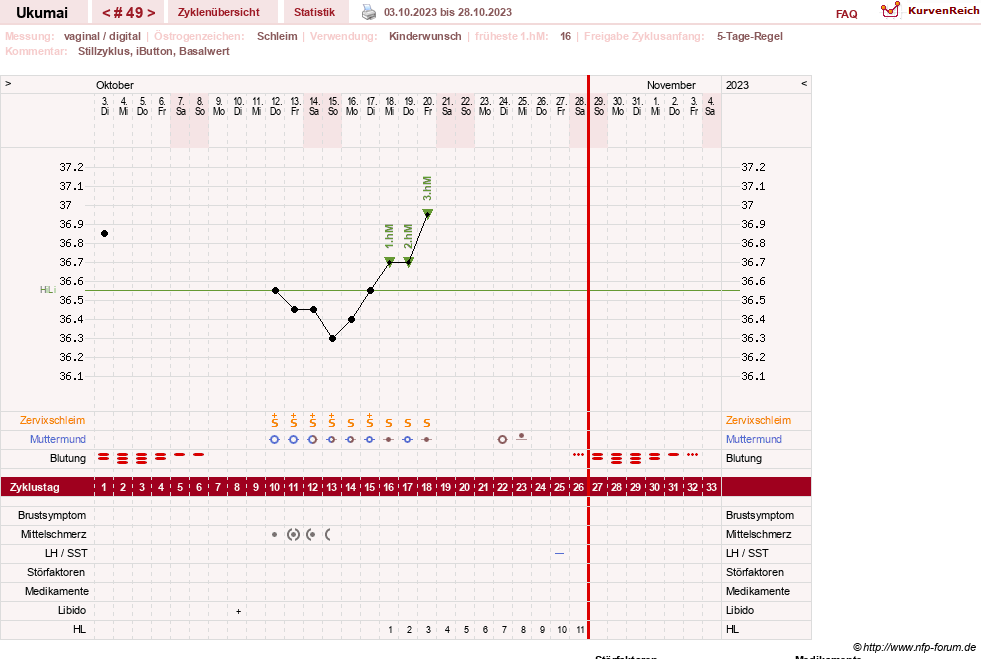This screenshot has width=981, height=659.
Task: Click bleeding icon on cycle day 1
Action: point(104,457)
